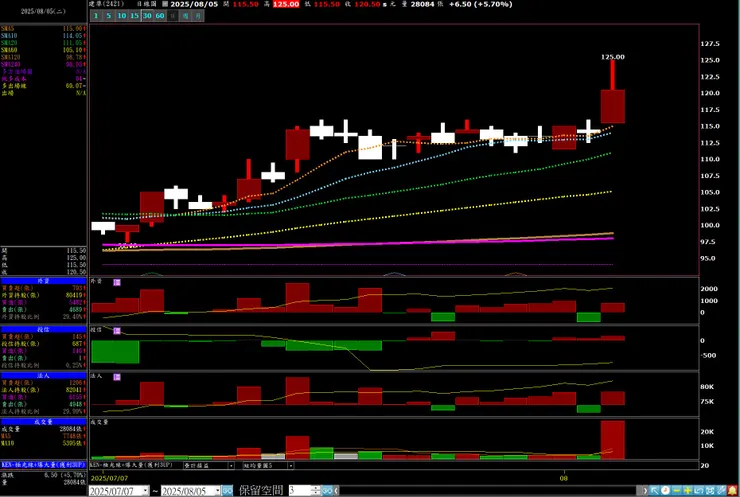The width and height of the screenshot is (740, 497).
Task: Click the 成交量 28084 value row
Action: [x=43, y=429]
